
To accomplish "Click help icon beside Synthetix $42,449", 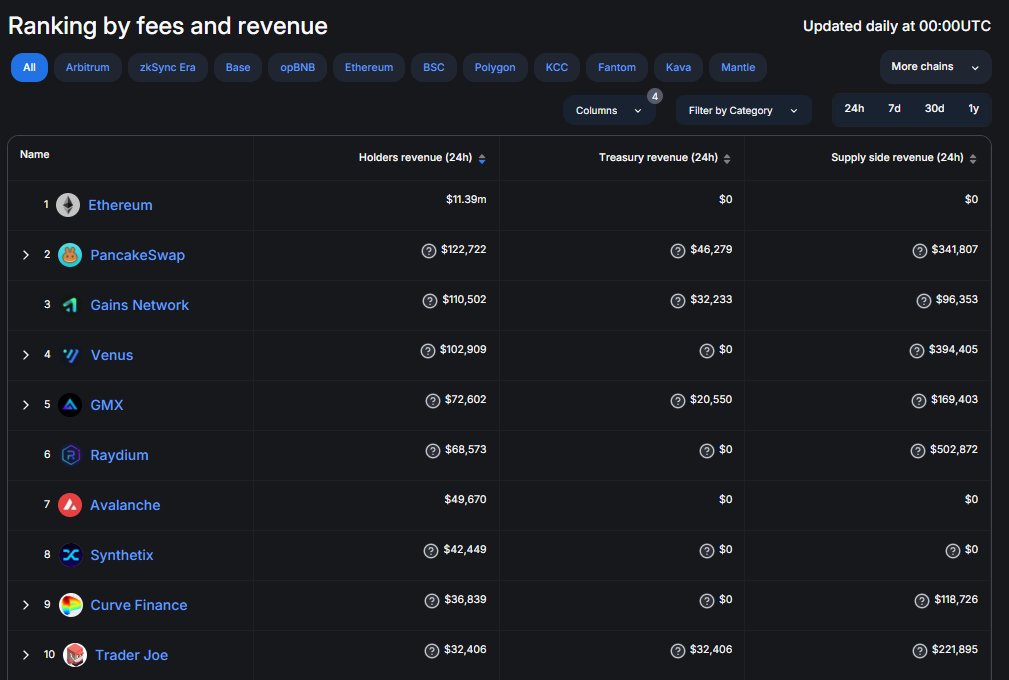I will [x=431, y=551].
